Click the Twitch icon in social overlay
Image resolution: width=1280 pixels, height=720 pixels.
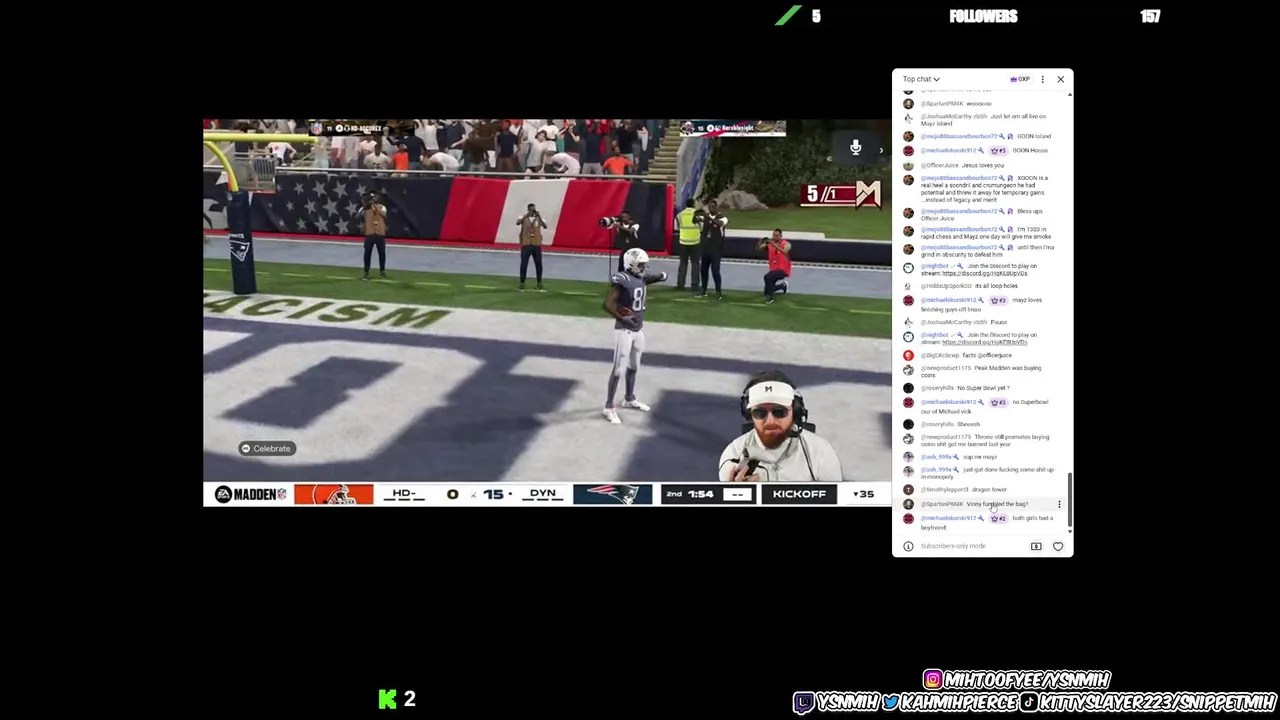[804, 703]
